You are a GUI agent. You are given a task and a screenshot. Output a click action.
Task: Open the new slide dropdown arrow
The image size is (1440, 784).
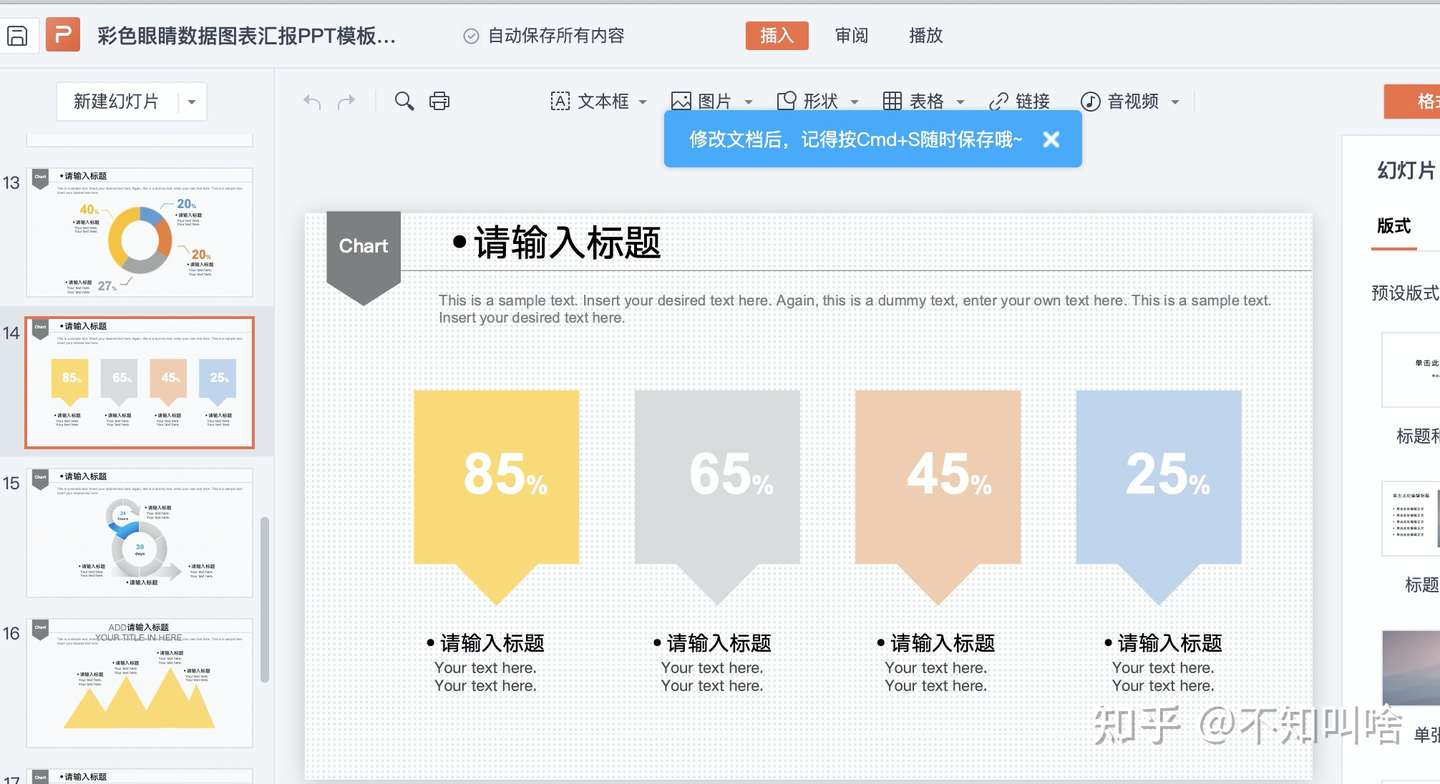(x=192, y=102)
